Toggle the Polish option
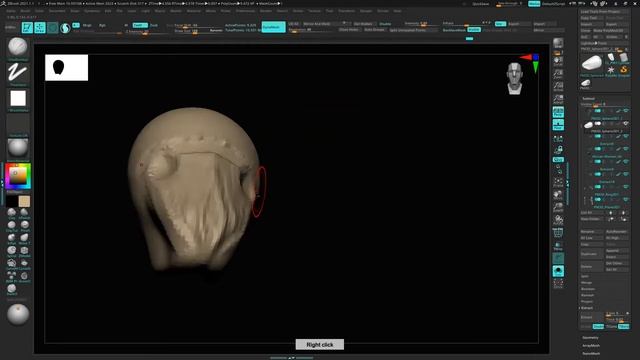Viewport: 640px width, 360px height. click(x=474, y=30)
